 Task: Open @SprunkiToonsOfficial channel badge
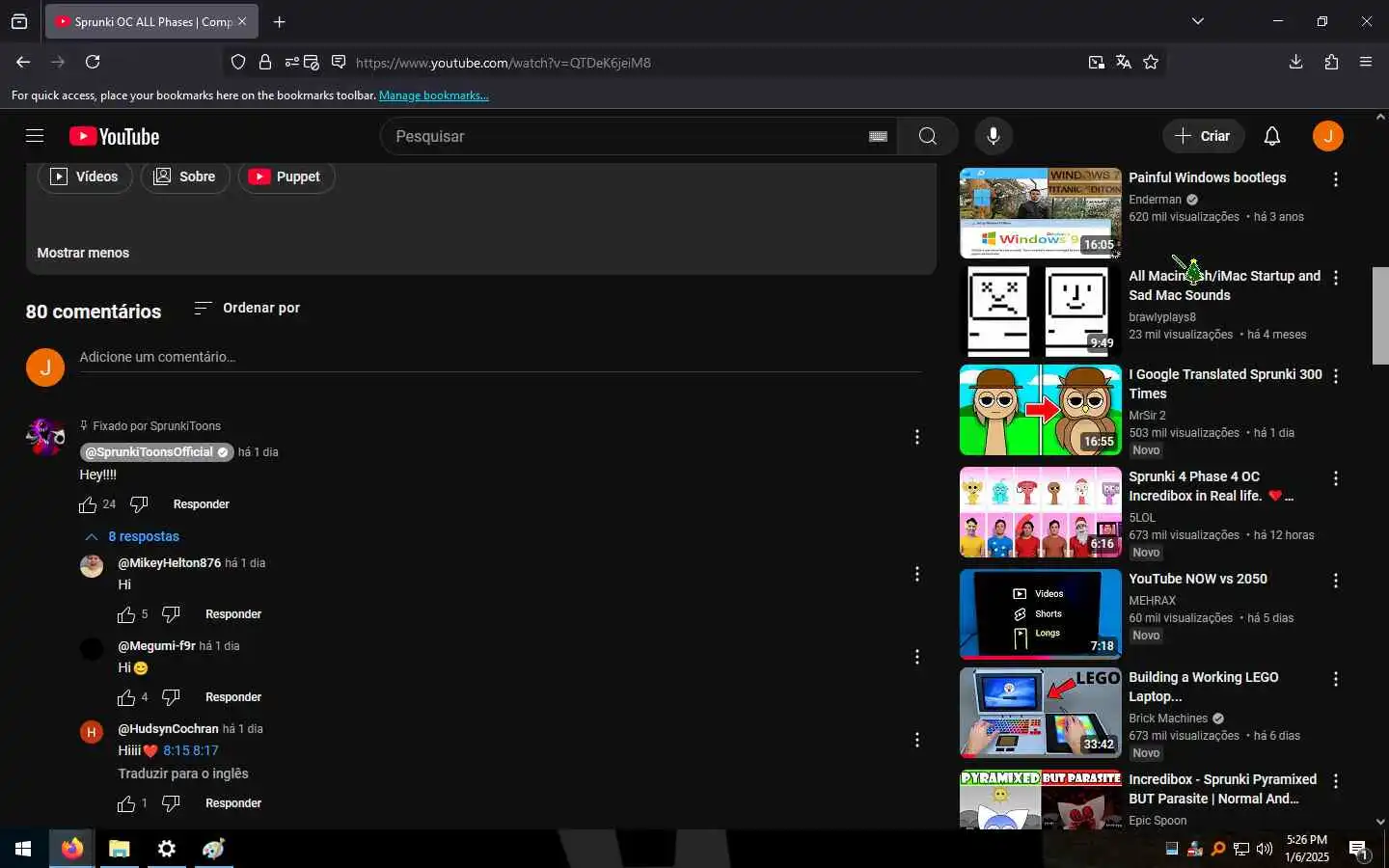click(156, 452)
